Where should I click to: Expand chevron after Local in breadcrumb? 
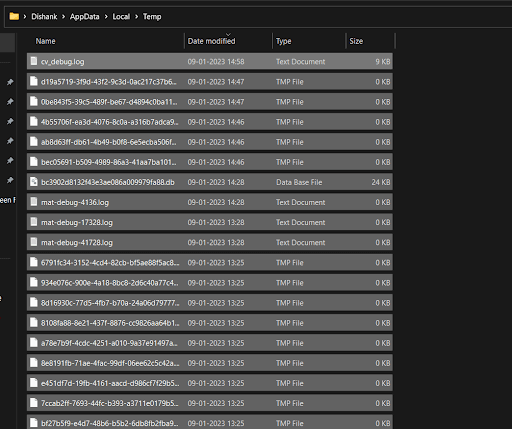136,16
